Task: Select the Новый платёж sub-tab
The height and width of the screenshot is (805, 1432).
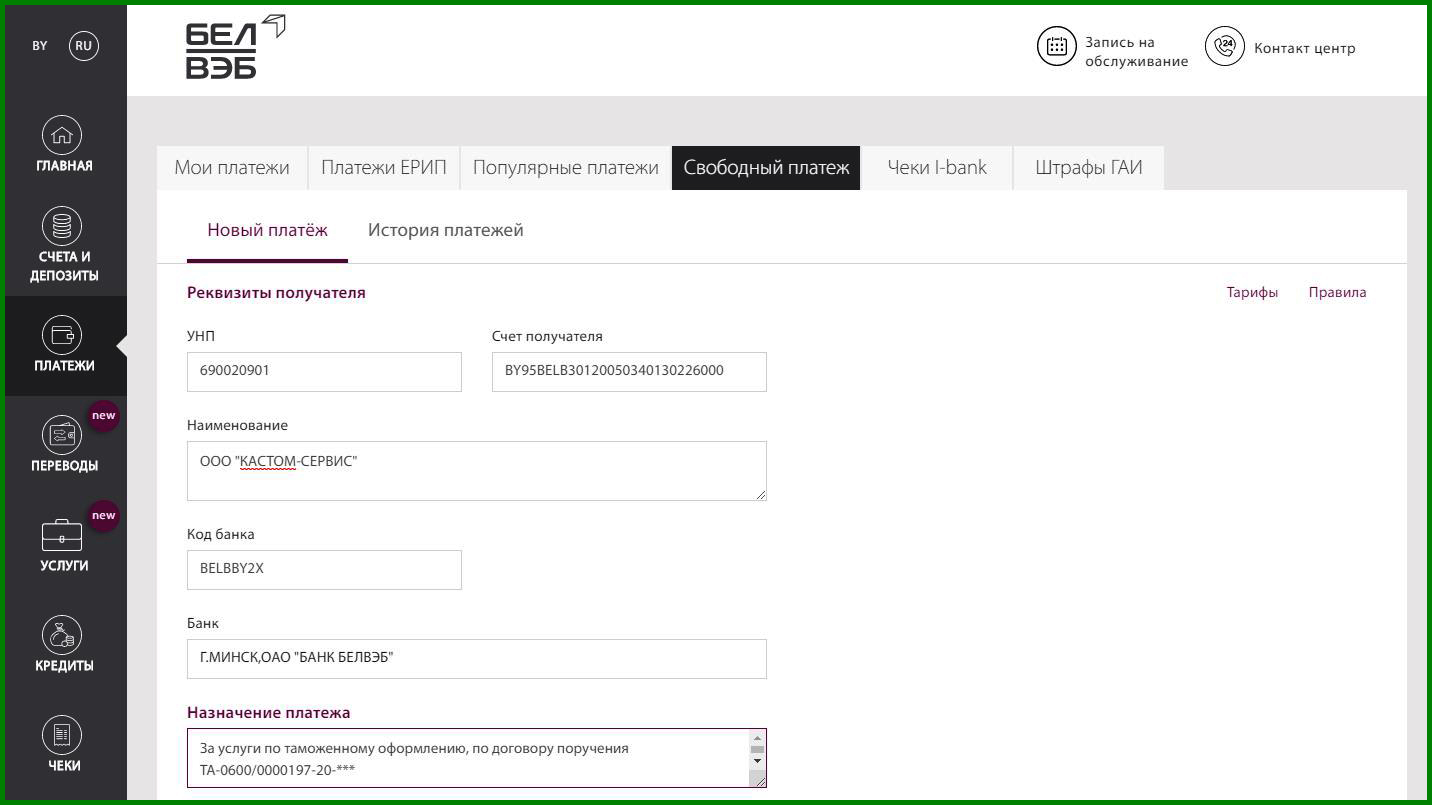Action: tap(267, 230)
